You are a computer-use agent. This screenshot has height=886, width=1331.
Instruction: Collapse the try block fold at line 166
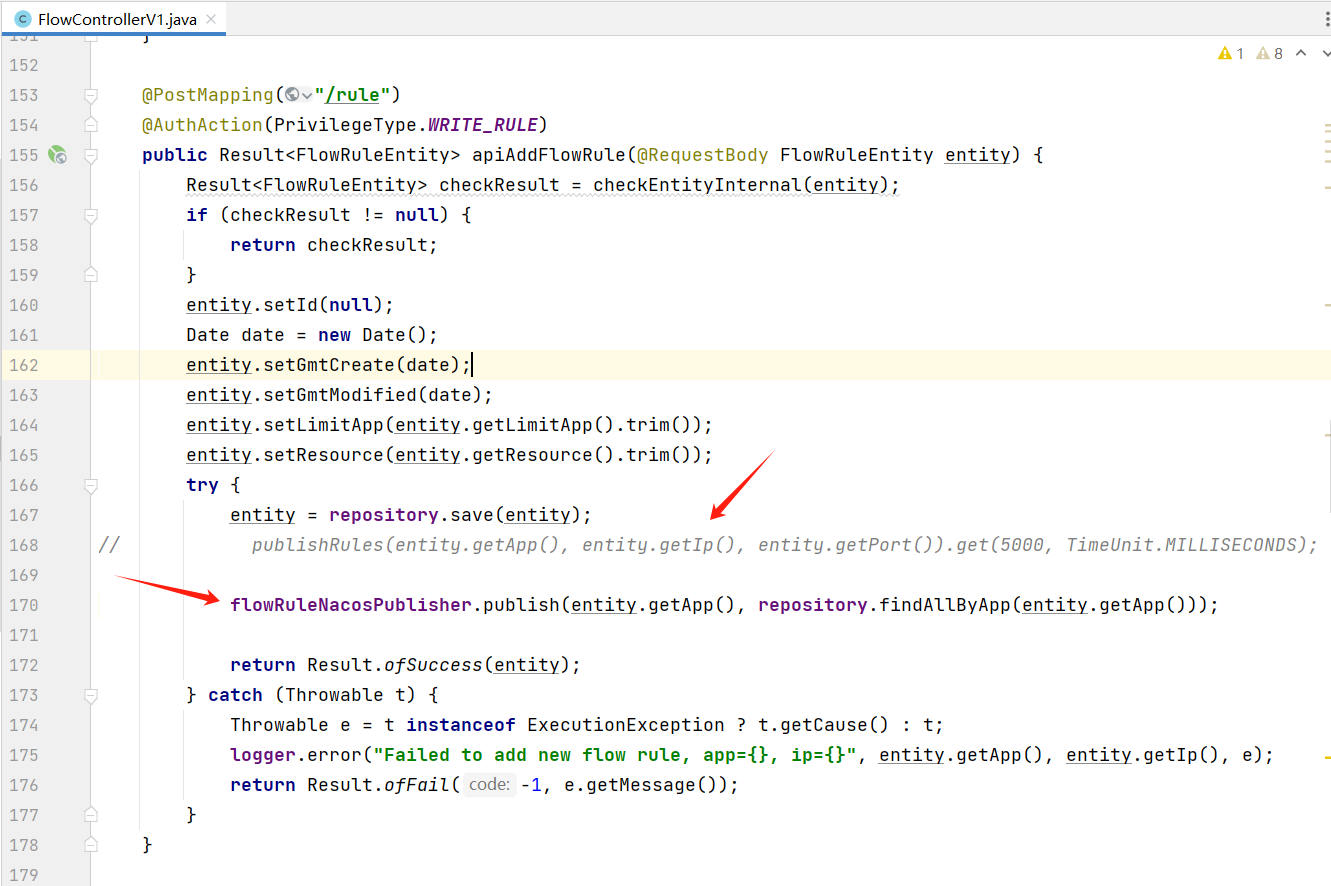[91, 485]
